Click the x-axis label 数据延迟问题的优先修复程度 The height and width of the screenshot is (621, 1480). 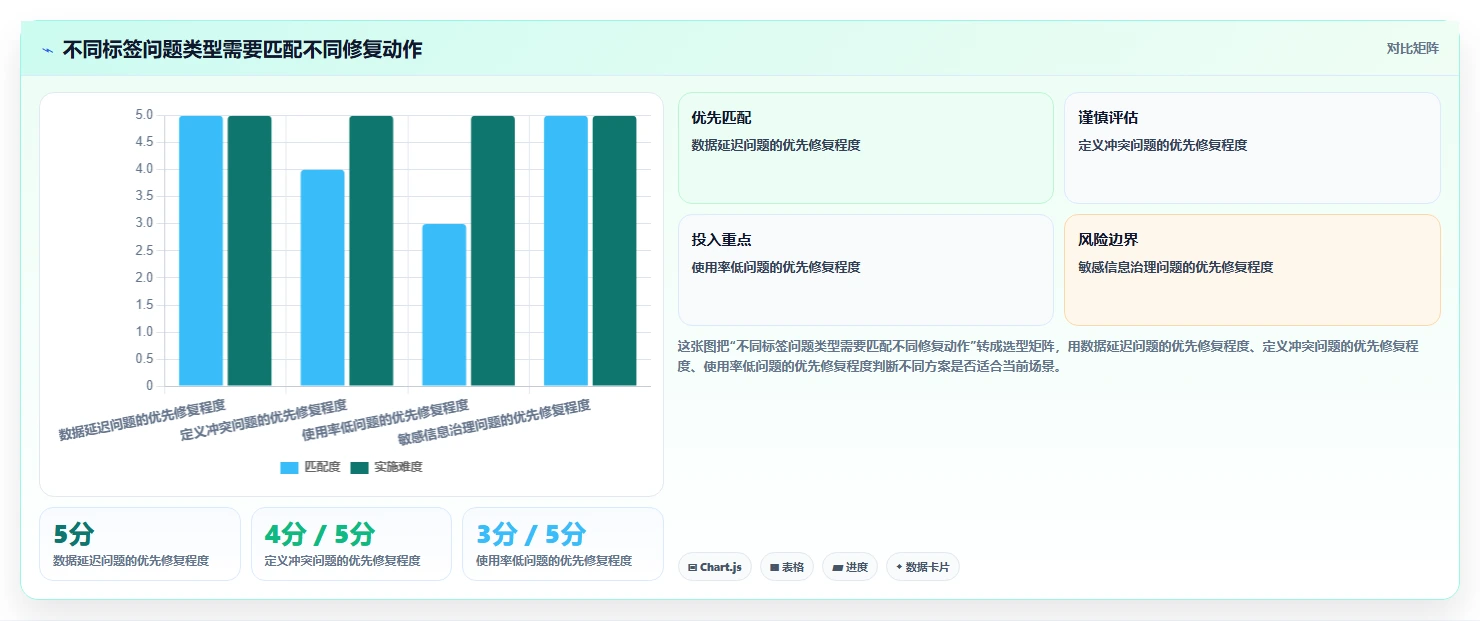(x=142, y=420)
